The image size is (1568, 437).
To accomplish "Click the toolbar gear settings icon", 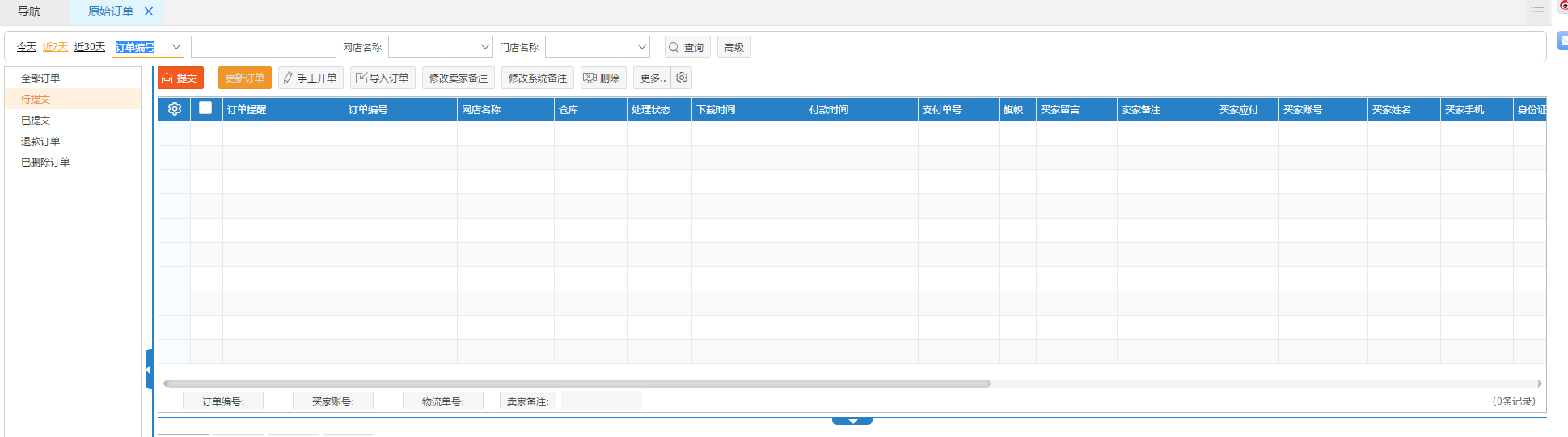I will tap(682, 78).
